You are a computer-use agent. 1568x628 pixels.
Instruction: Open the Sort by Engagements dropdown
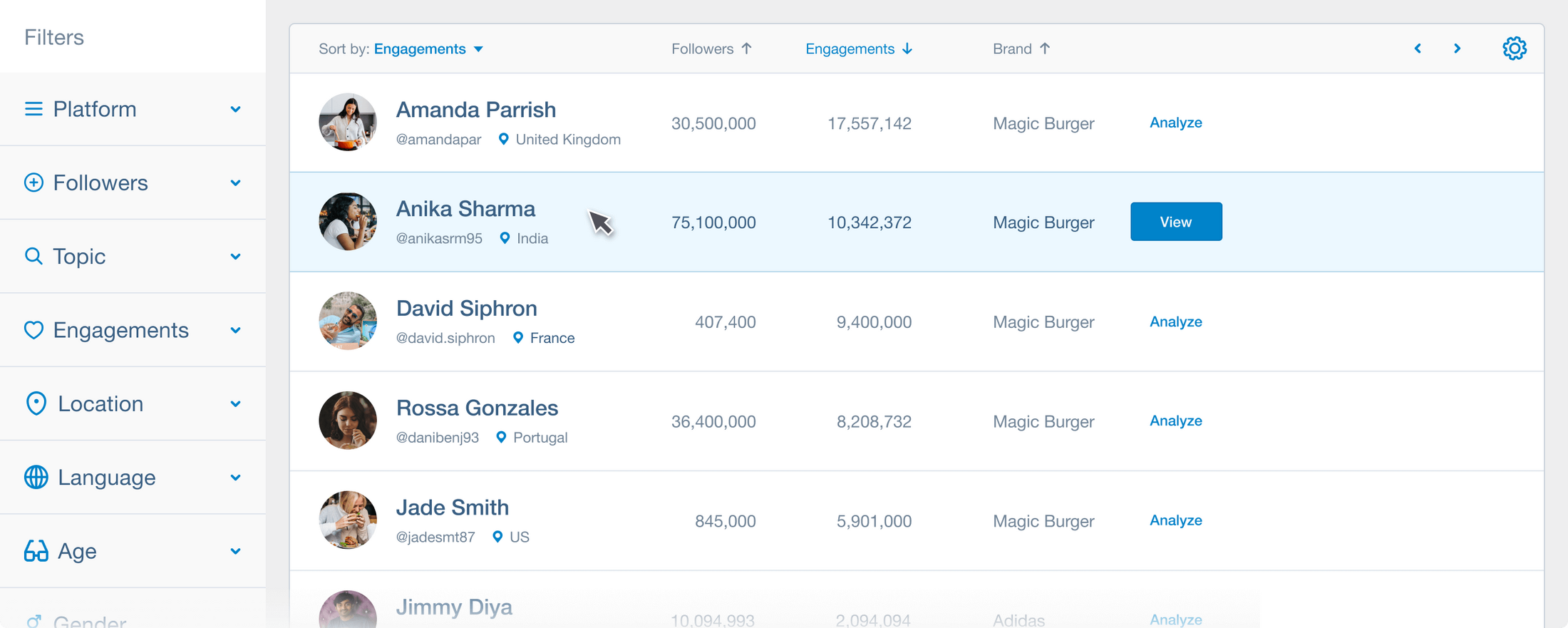[428, 48]
